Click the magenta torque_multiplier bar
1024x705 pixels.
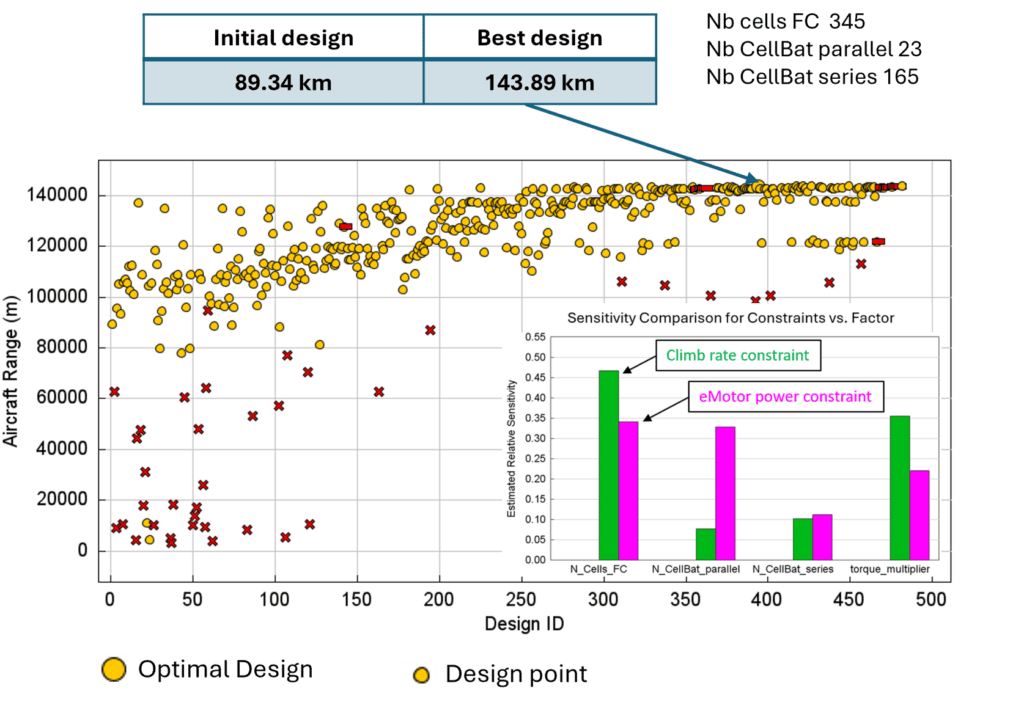(x=920, y=515)
